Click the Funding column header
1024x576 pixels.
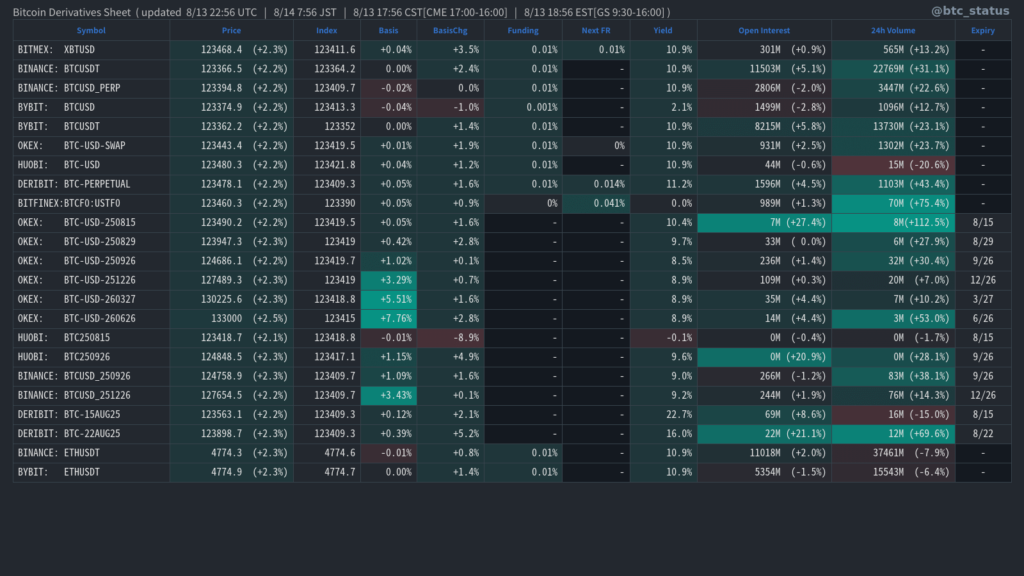[x=523, y=30]
